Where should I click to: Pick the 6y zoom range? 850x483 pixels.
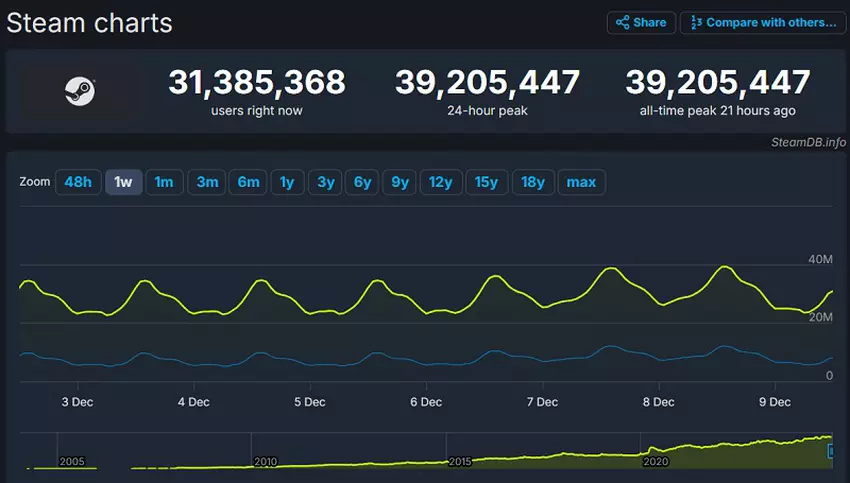click(363, 182)
